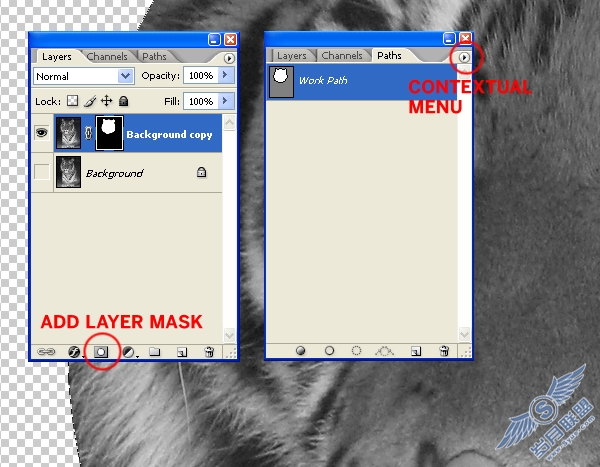The width and height of the screenshot is (600, 467).
Task: Select the Background layer name
Action: (x=114, y=173)
